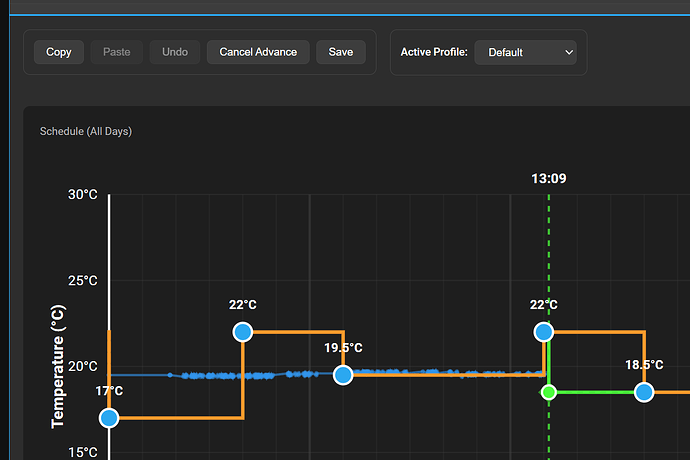
Task: Click the 18.5°C temperature label text
Action: point(644,365)
